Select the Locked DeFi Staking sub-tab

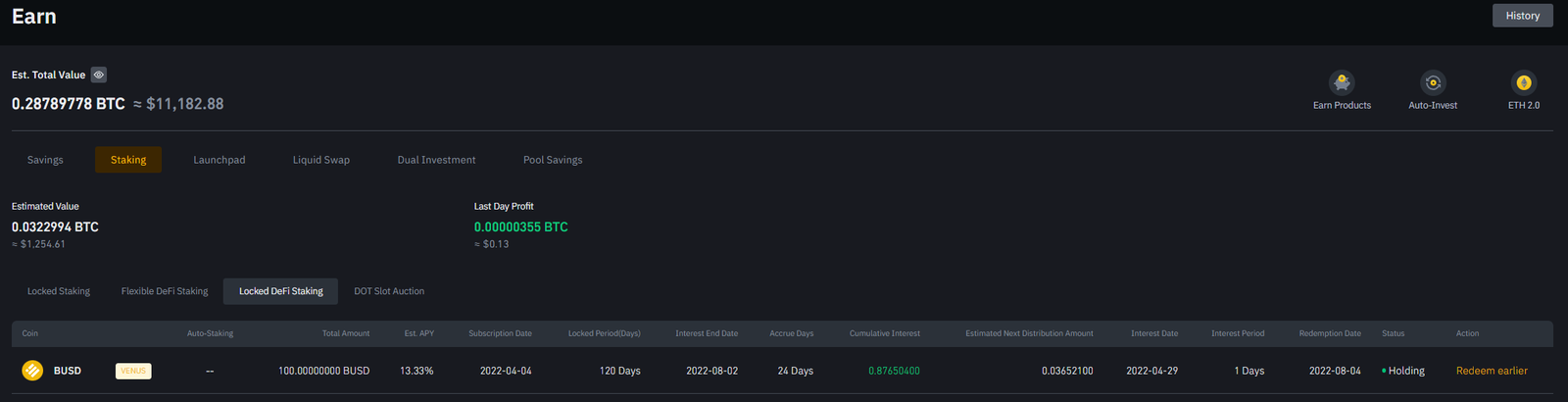[281, 291]
